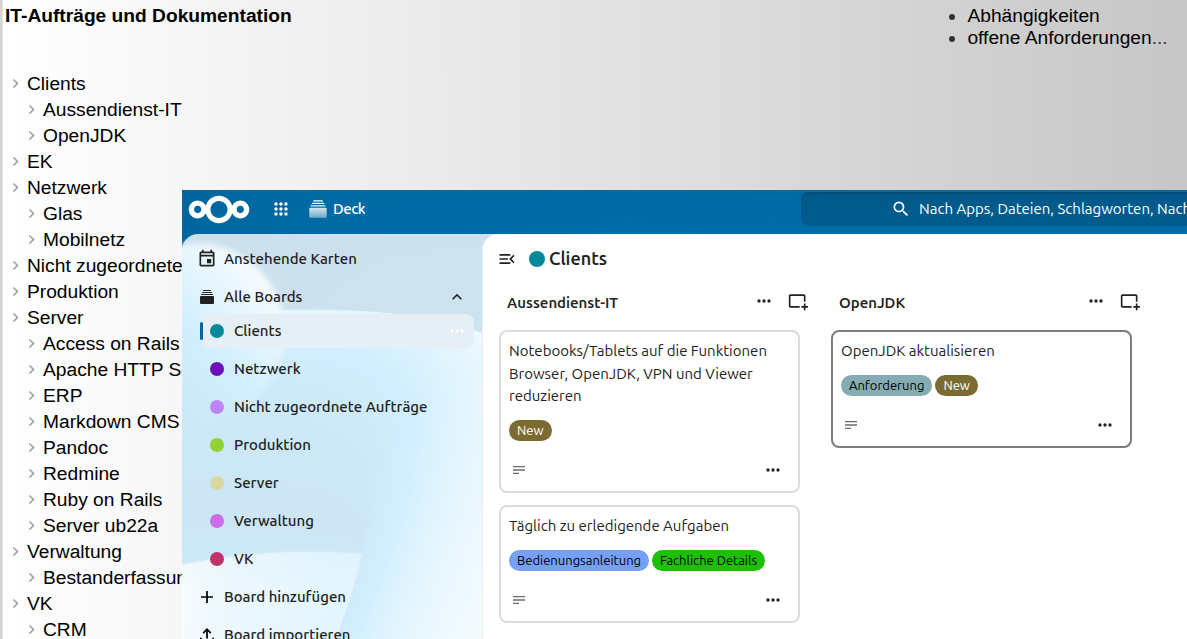Image resolution: width=1187 pixels, height=639 pixels.
Task: Open the Aussendienst-IT tree entry
Action: tap(112, 110)
